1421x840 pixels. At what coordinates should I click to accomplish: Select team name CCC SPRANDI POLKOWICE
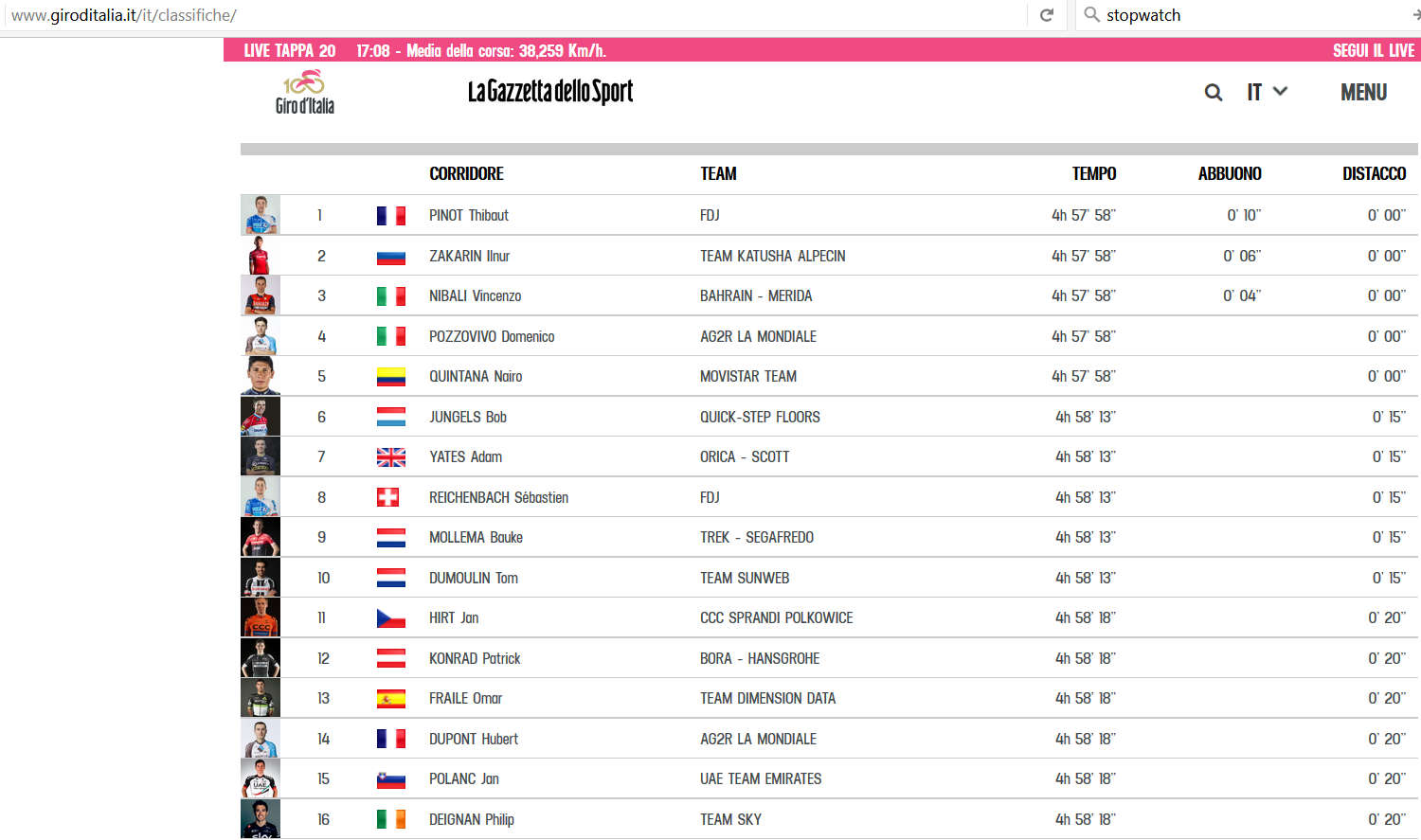click(x=777, y=618)
